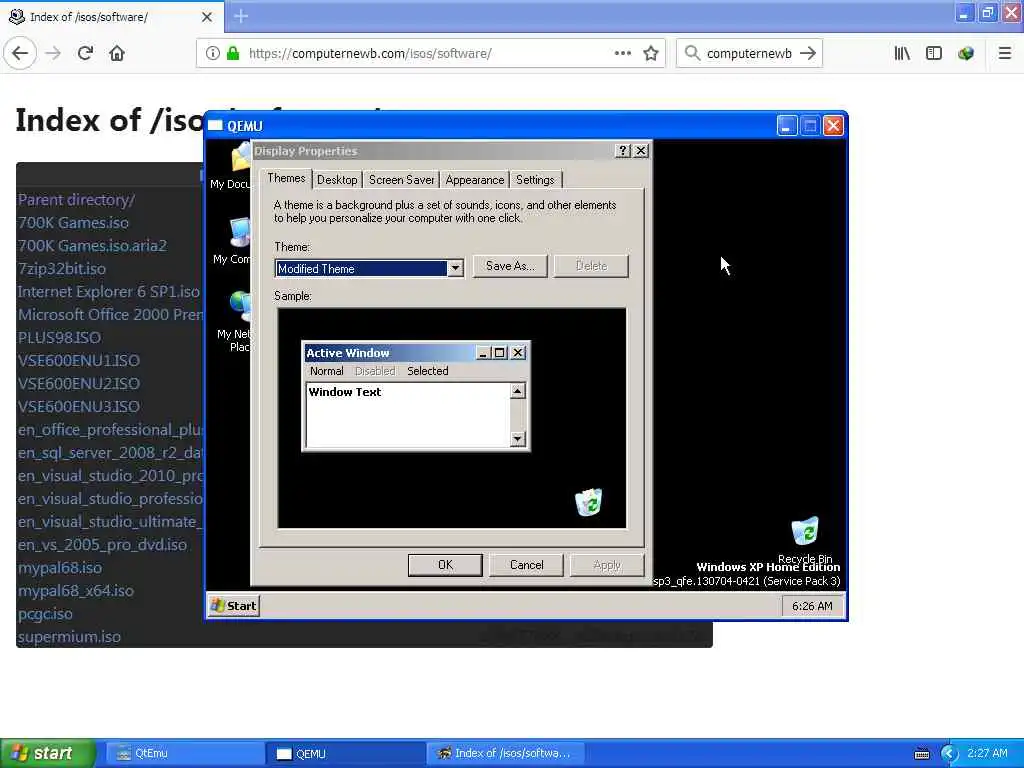This screenshot has height=768, width=1024.
Task: Open the browser home page icon
Action: point(117,53)
